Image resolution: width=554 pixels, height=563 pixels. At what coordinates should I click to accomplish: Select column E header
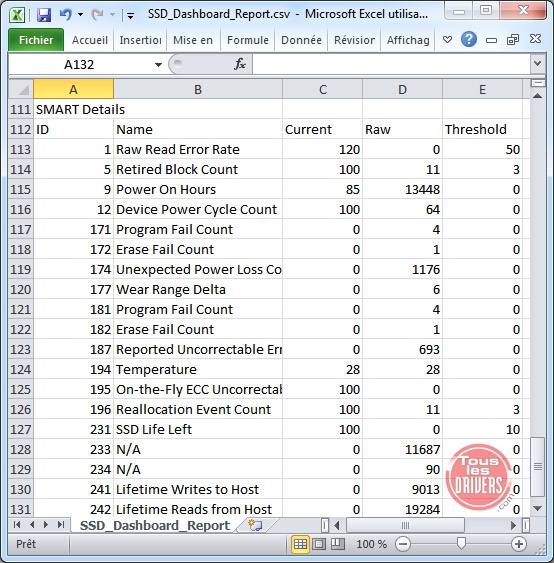point(482,89)
